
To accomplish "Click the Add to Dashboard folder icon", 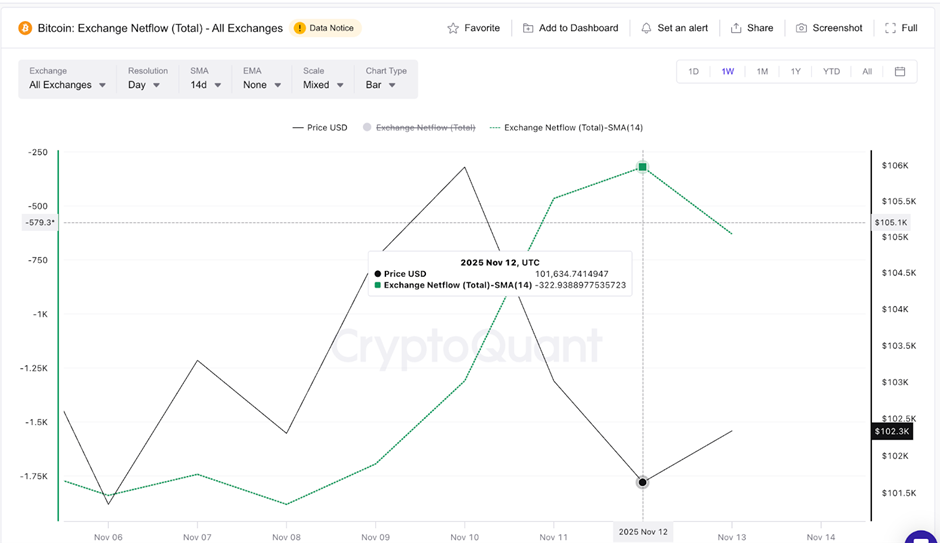I will pos(528,28).
